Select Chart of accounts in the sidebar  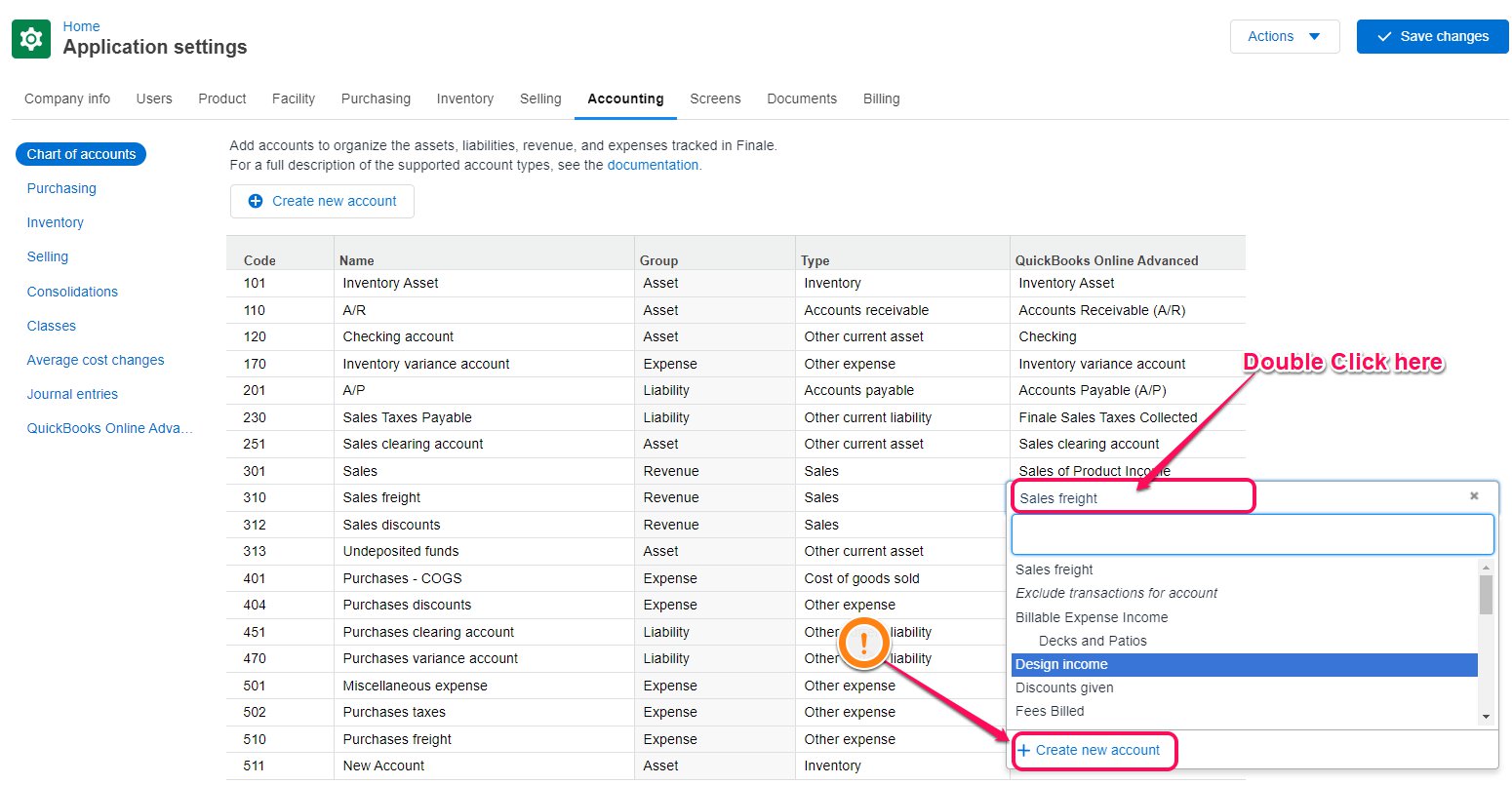(81, 154)
